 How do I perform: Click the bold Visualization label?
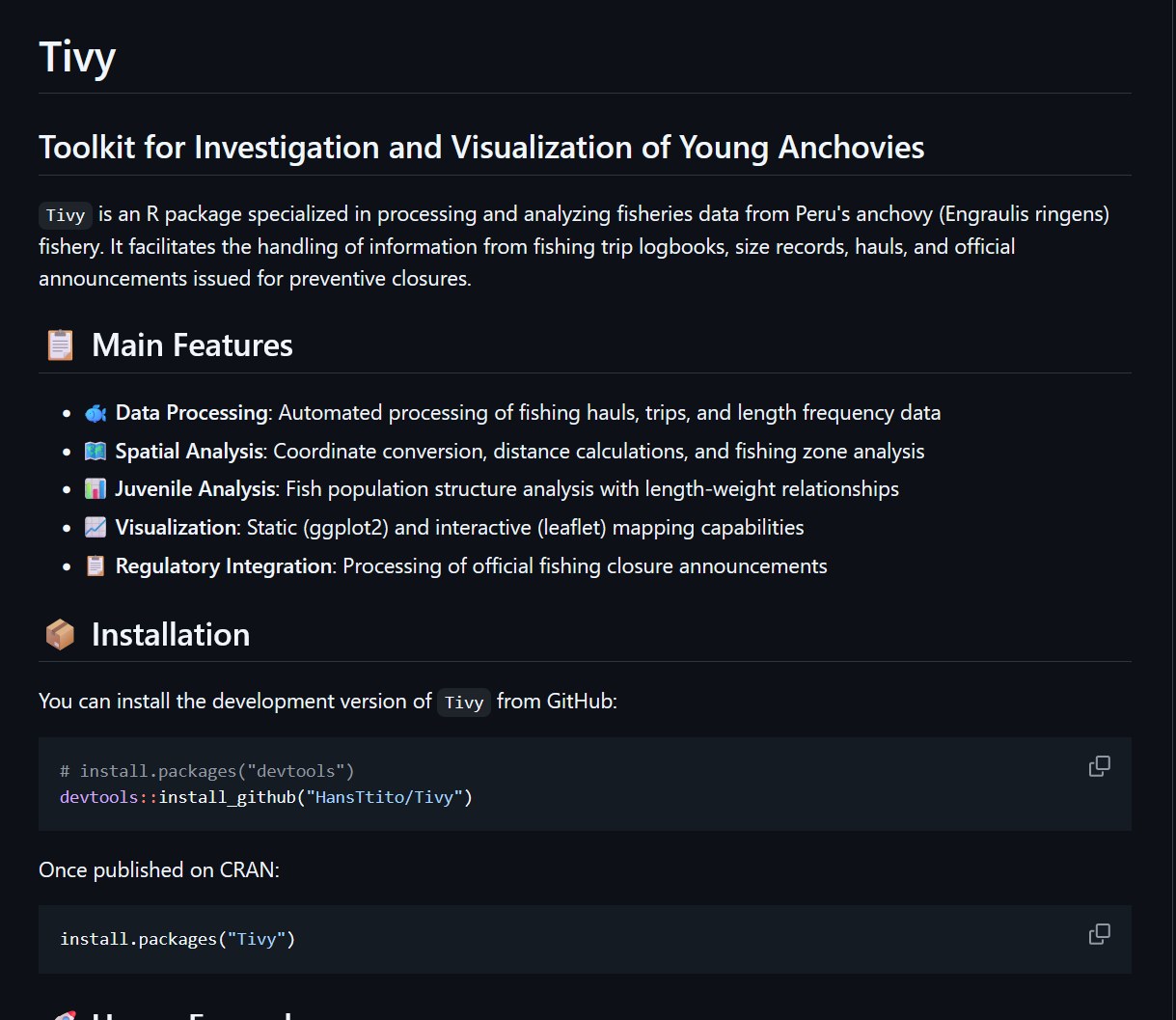[176, 528]
